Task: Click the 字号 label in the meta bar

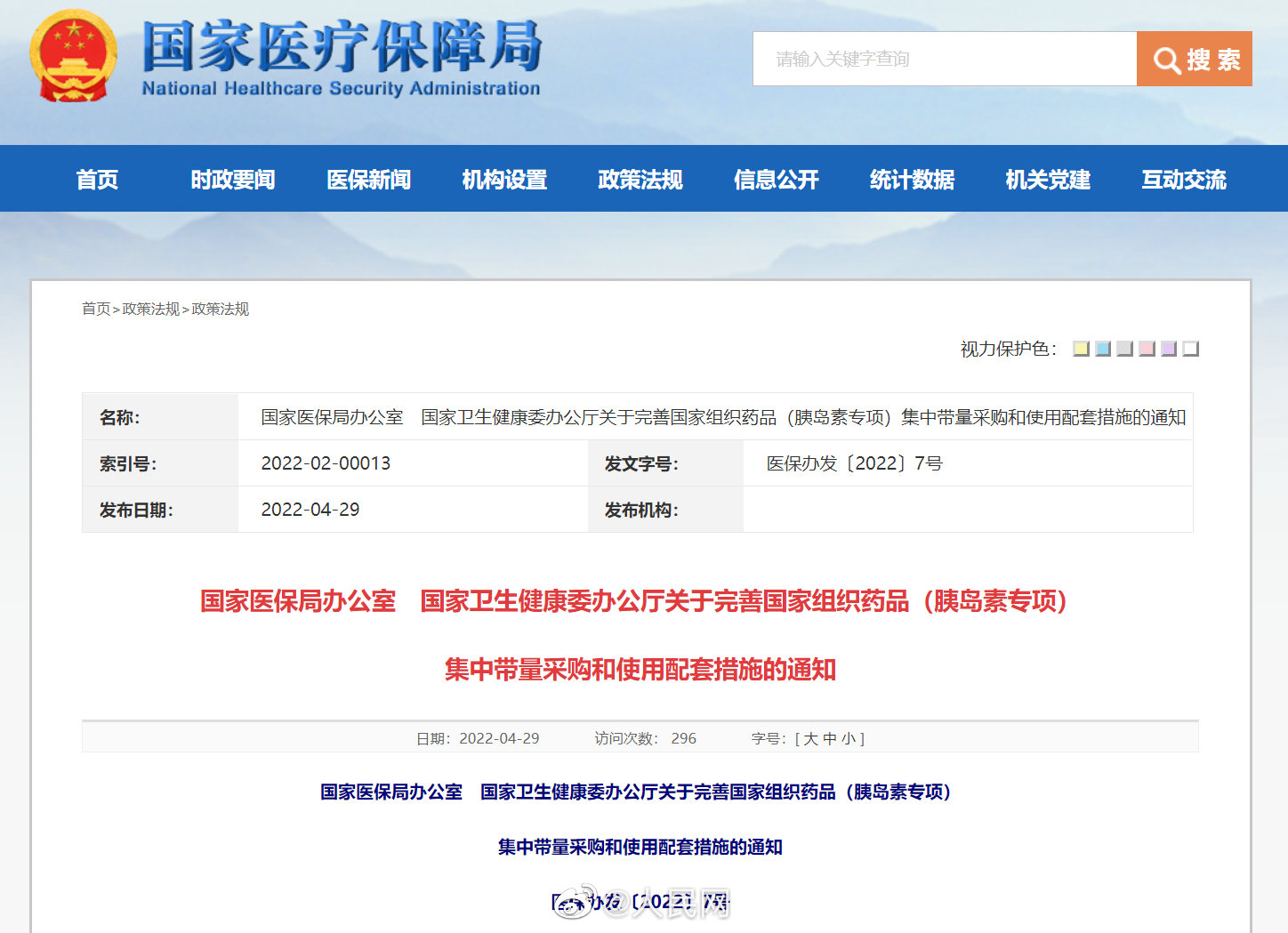Action: pyautogui.click(x=769, y=738)
